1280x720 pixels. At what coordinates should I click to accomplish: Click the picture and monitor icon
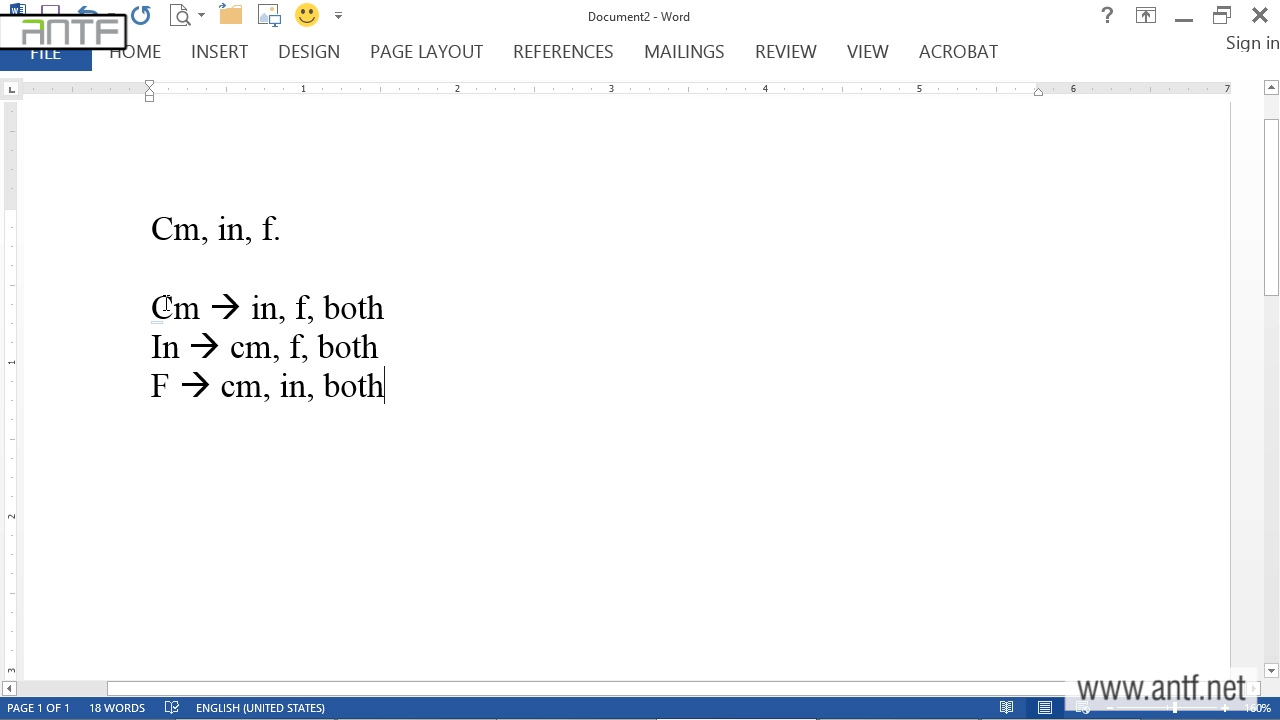pyautogui.click(x=269, y=15)
